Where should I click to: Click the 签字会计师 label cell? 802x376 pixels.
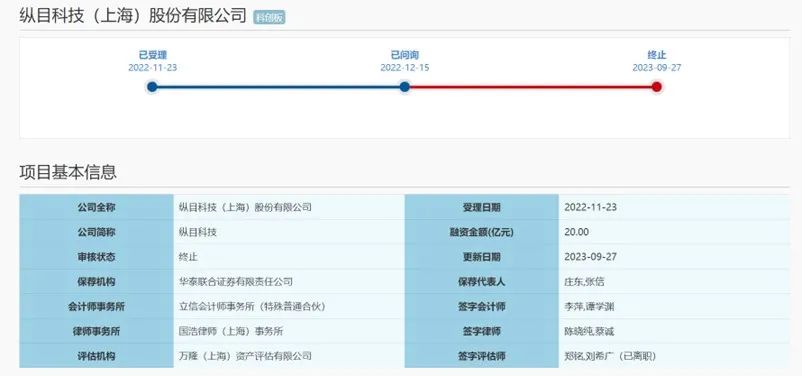point(481,306)
